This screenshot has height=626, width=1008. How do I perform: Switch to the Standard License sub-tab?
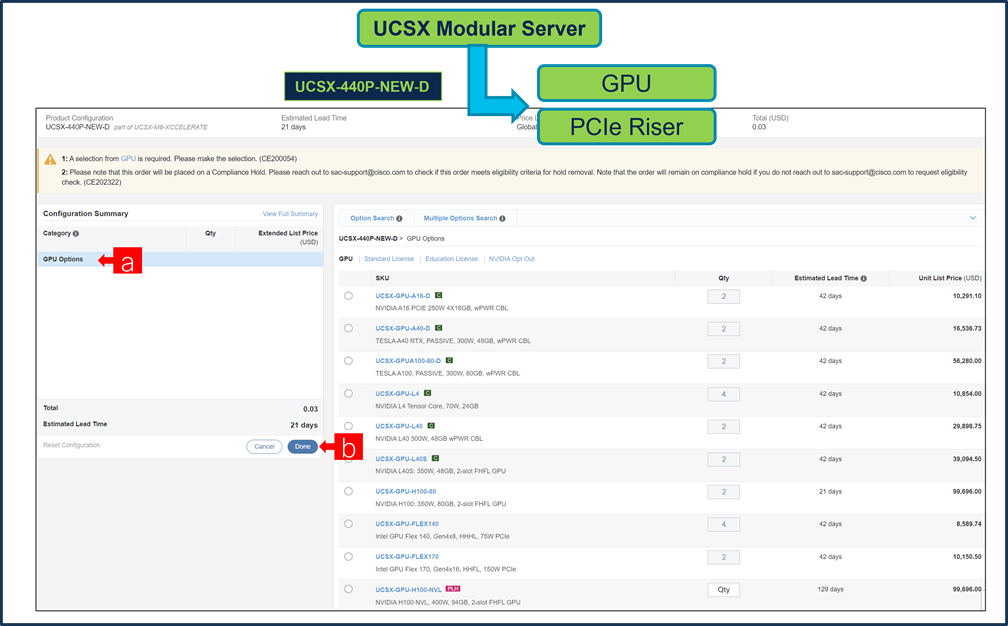(389, 259)
